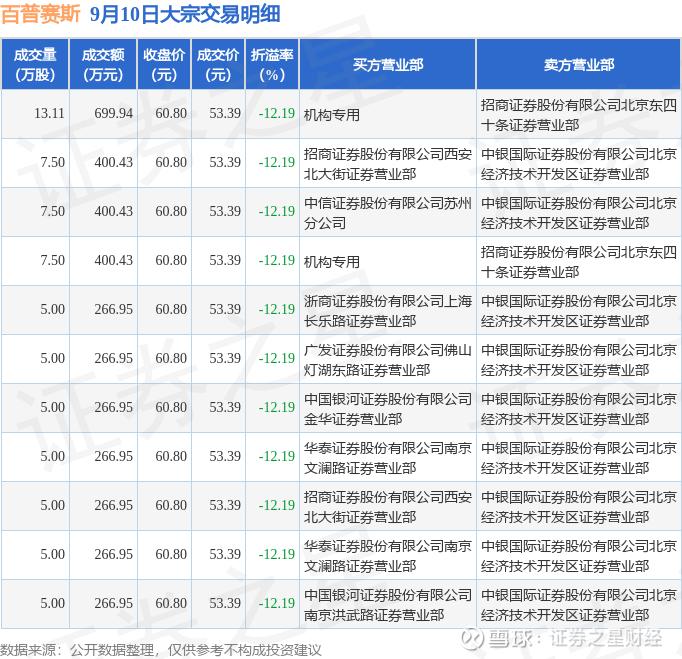Click 招商证券西安北大街 buyer in 5.00 row
The width and height of the screenshot is (682, 659).
[x=388, y=507]
